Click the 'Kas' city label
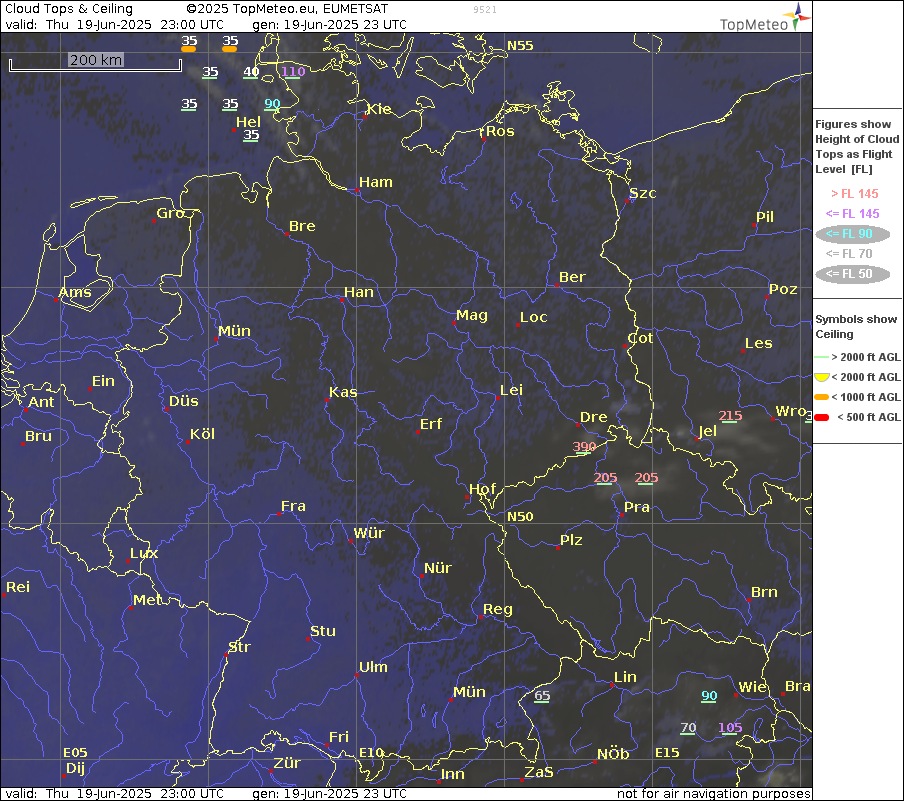904x801 pixels. pos(342,392)
